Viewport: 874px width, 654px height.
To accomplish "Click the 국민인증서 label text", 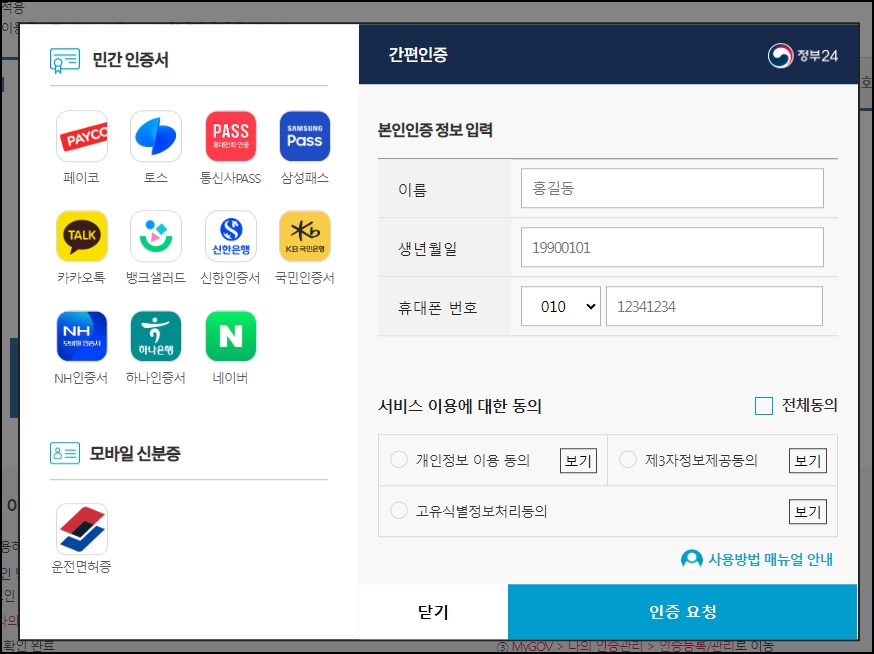I will (305, 278).
